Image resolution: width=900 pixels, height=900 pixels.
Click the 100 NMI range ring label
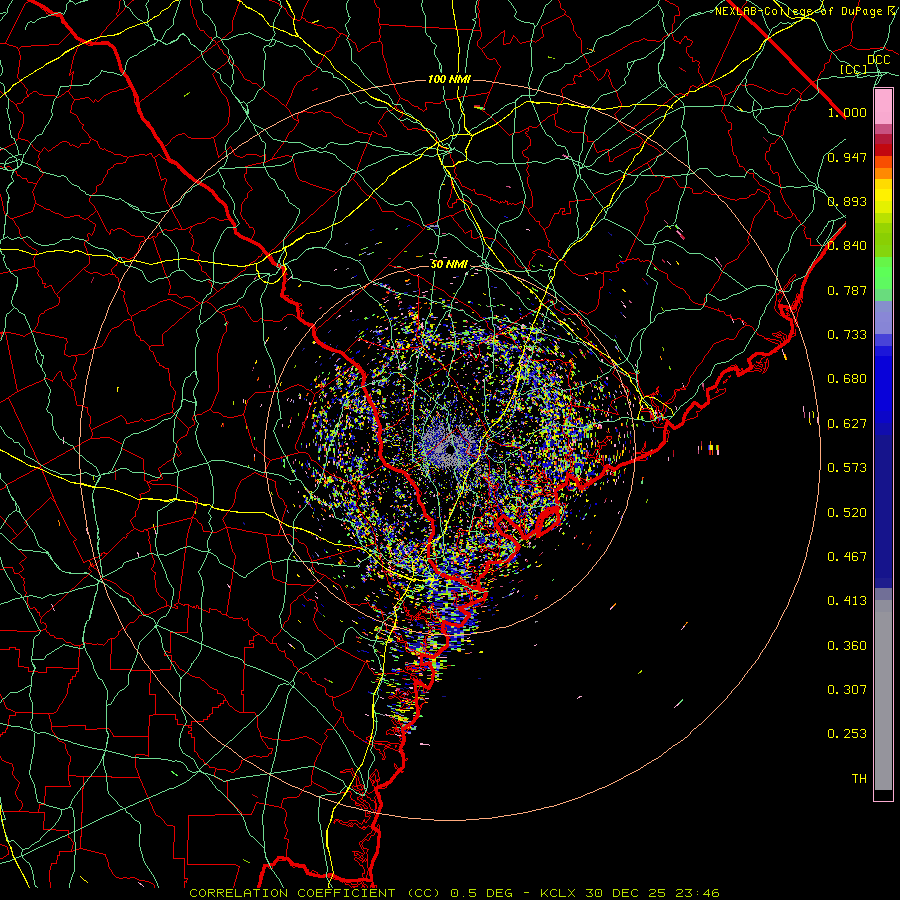pyautogui.click(x=449, y=79)
